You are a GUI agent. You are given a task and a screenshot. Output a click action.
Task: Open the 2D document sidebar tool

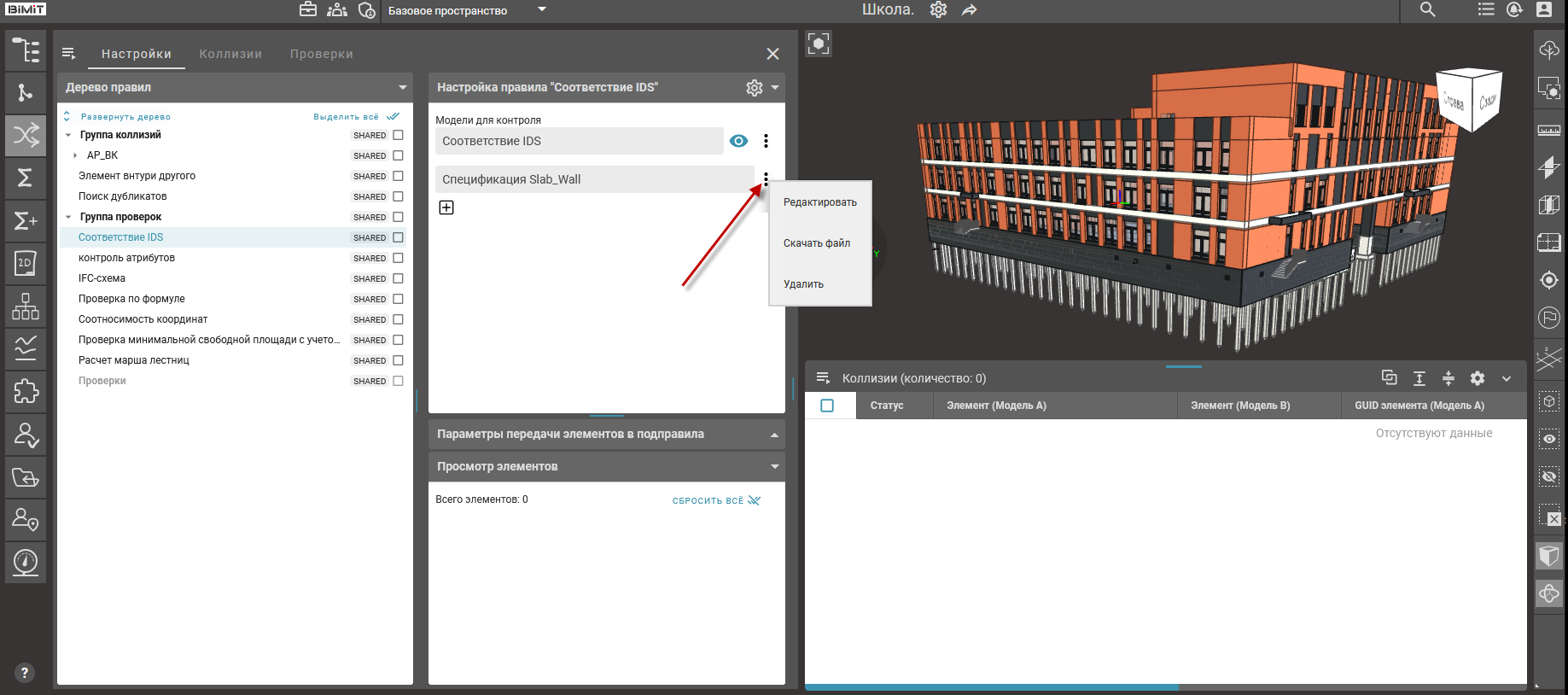[26, 263]
